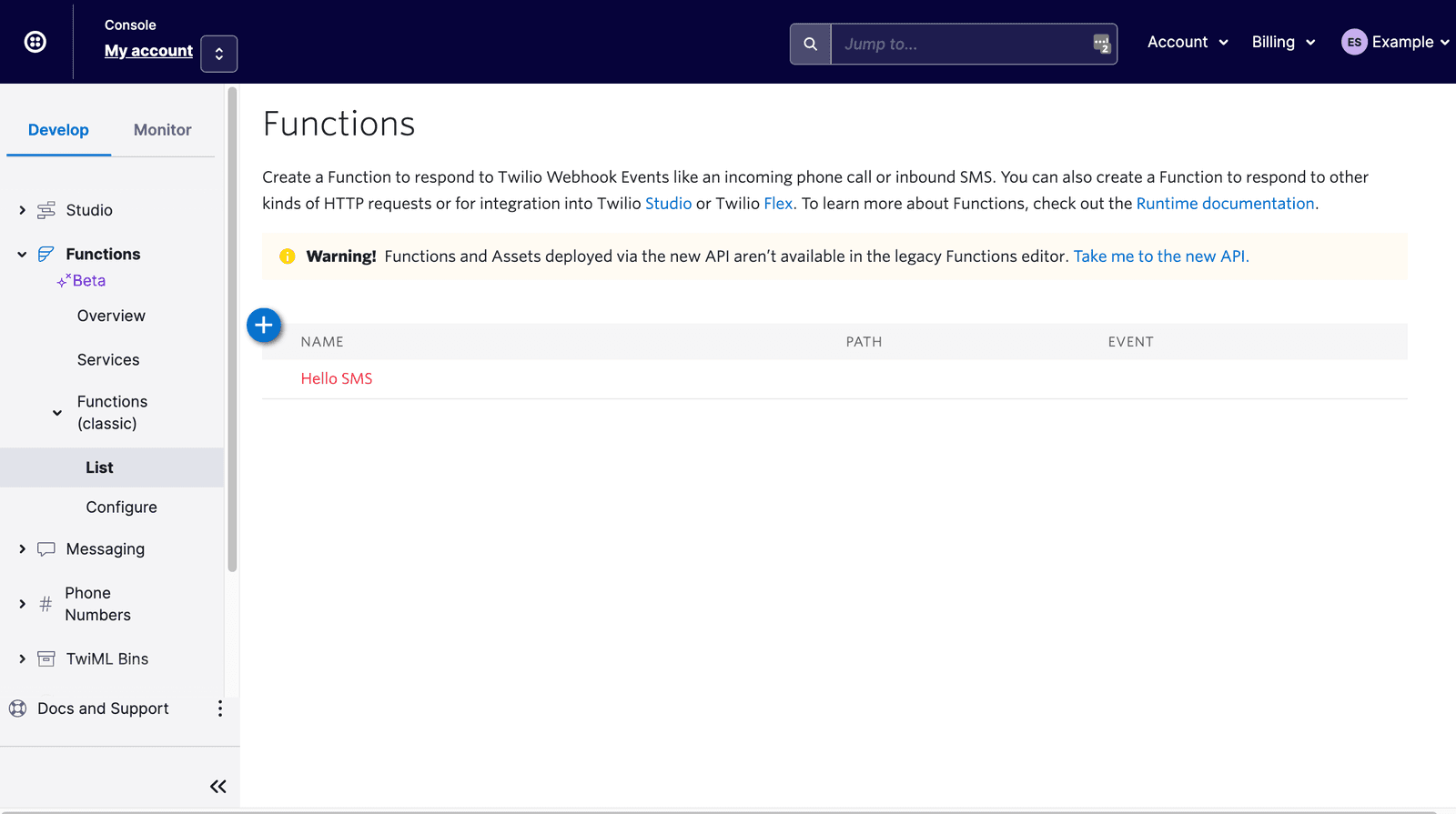Screen dimensions: 1456x814
Task: Click the Studio flow icon in sidebar
Action: (46, 210)
